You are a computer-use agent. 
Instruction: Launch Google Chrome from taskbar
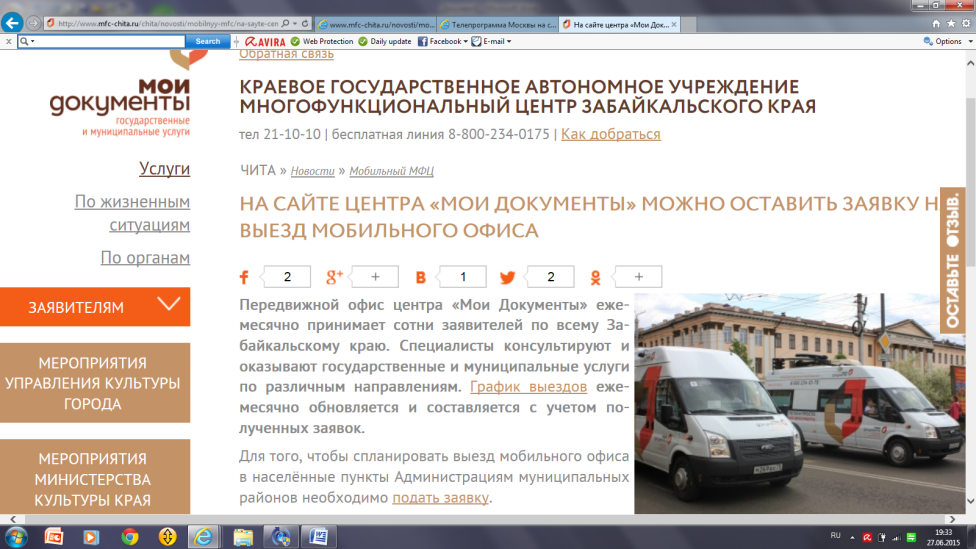tap(129, 537)
